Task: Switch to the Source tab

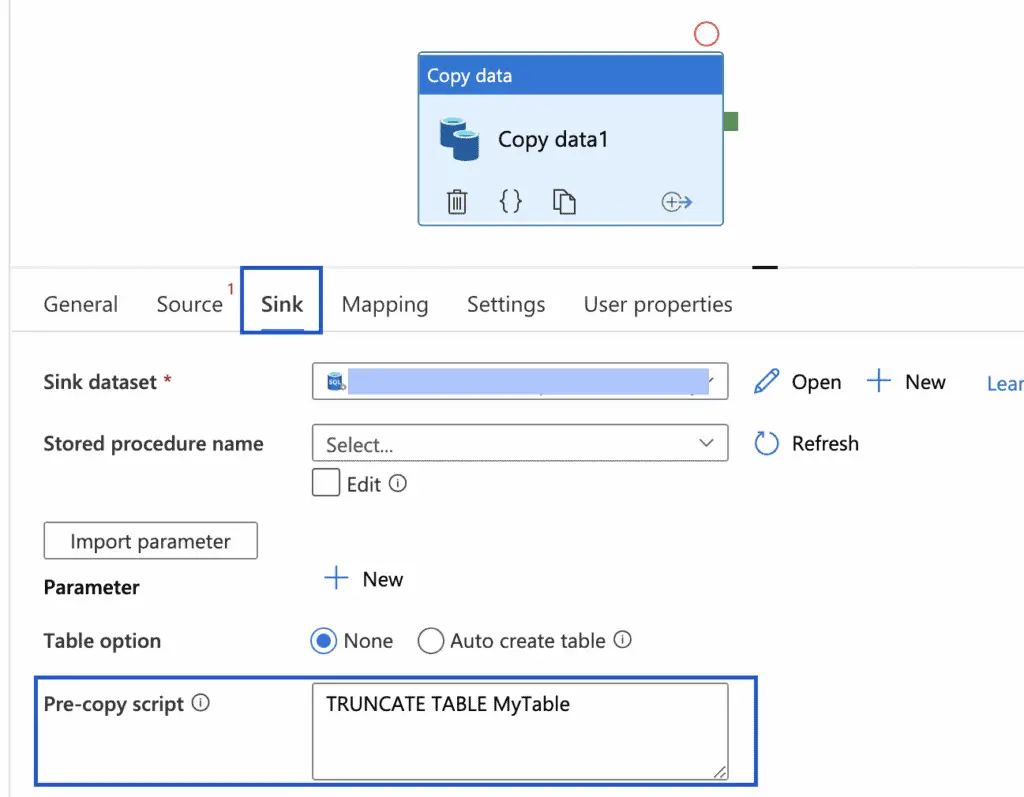Action: 189,304
